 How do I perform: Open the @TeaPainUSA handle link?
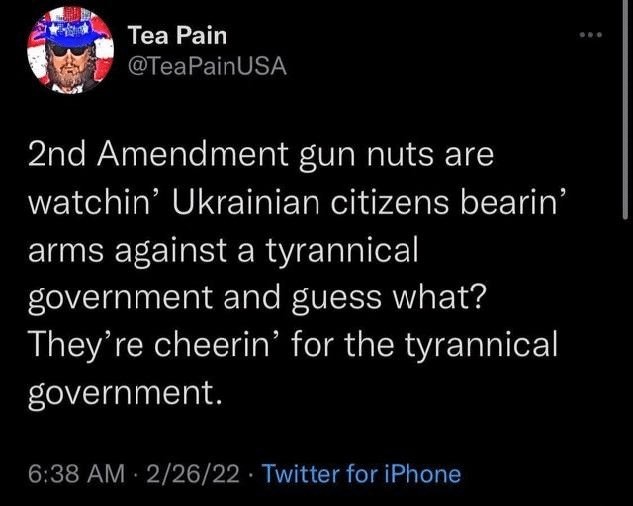(x=207, y=68)
